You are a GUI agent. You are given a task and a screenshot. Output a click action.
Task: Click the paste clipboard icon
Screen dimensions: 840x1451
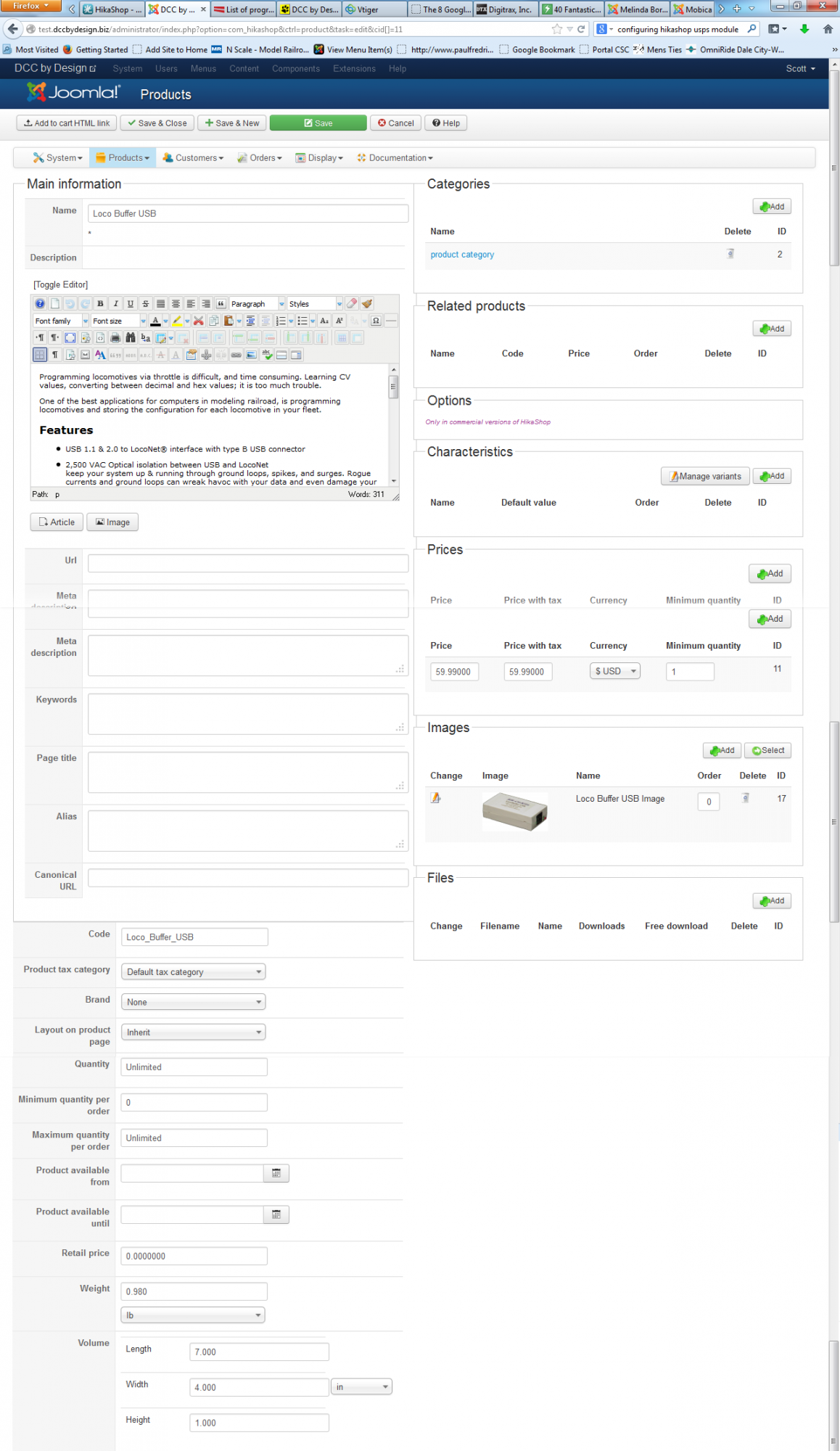[x=228, y=321]
